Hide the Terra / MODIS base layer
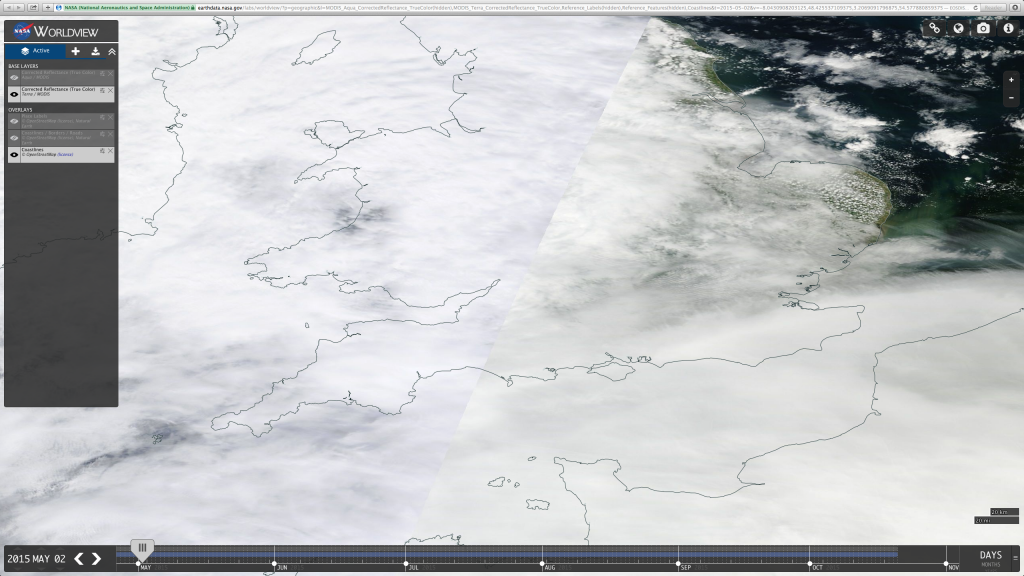 coord(14,94)
